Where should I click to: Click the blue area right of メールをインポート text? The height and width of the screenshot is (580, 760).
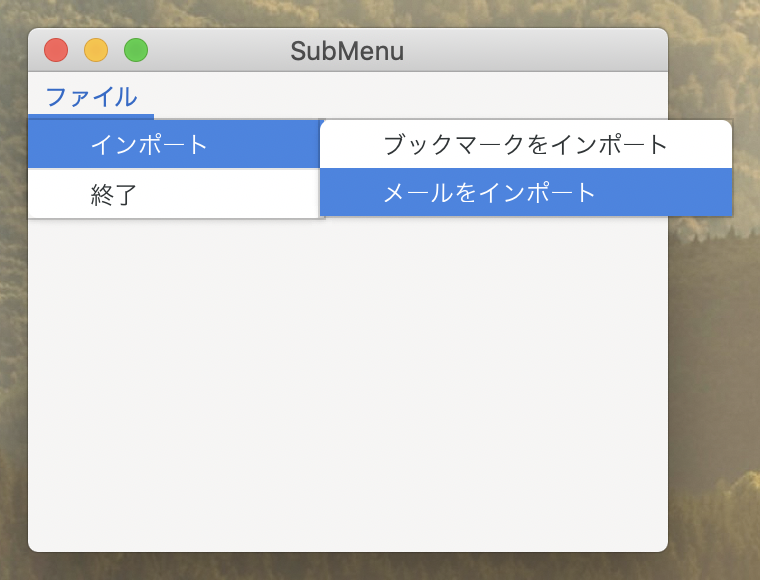pyautogui.click(x=663, y=192)
